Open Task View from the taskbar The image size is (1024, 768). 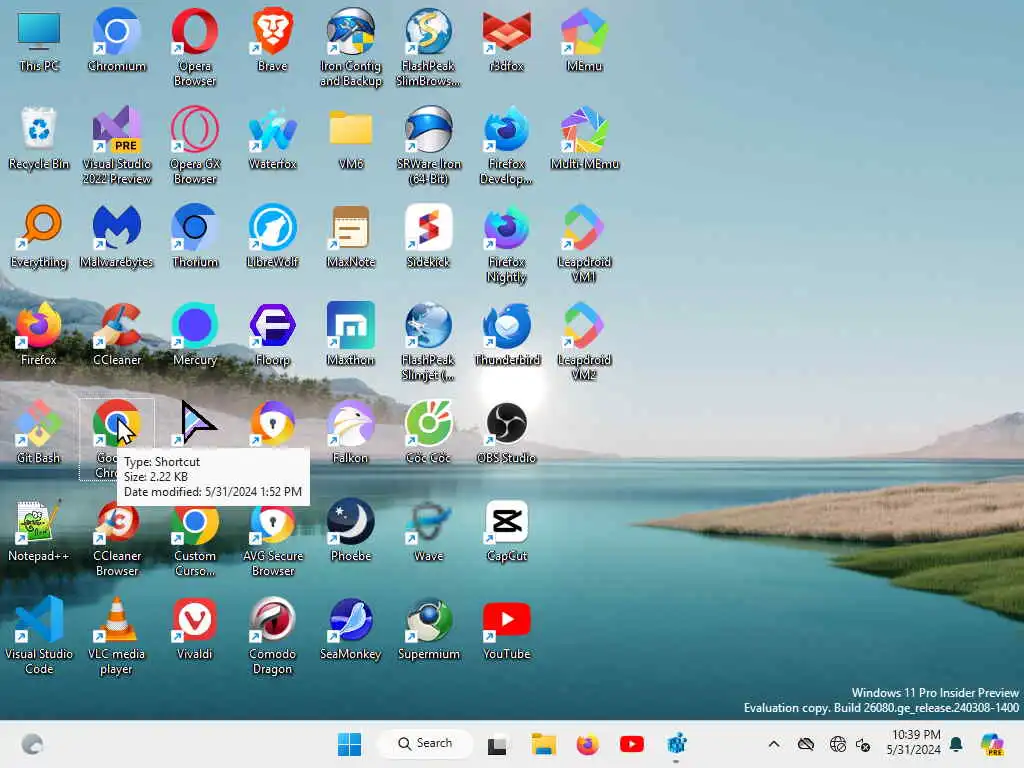[x=497, y=744]
